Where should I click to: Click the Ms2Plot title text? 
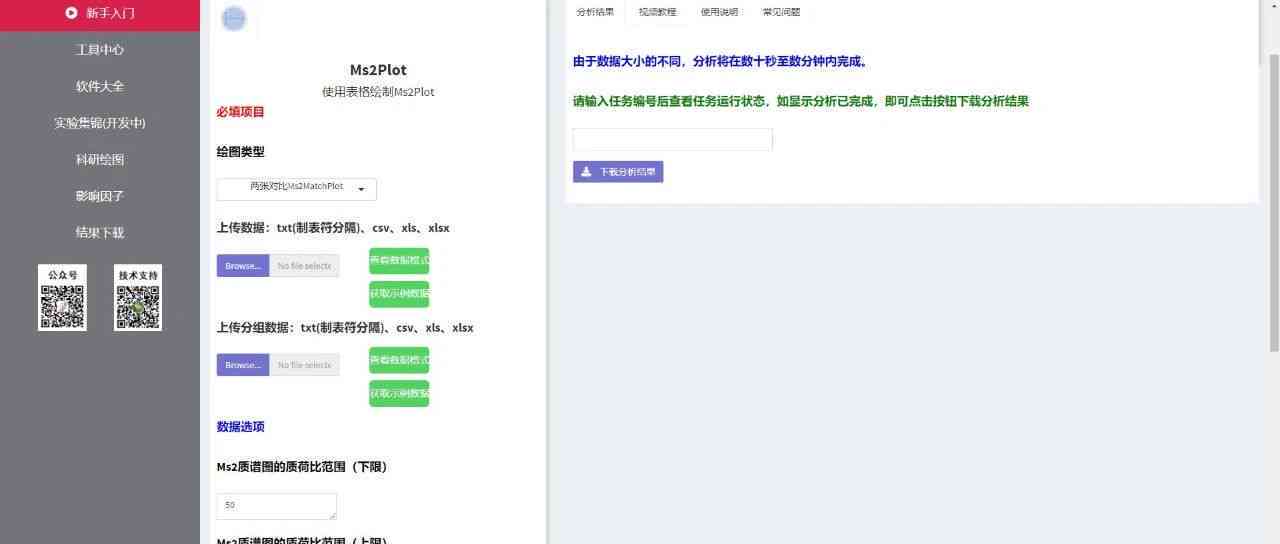378,70
